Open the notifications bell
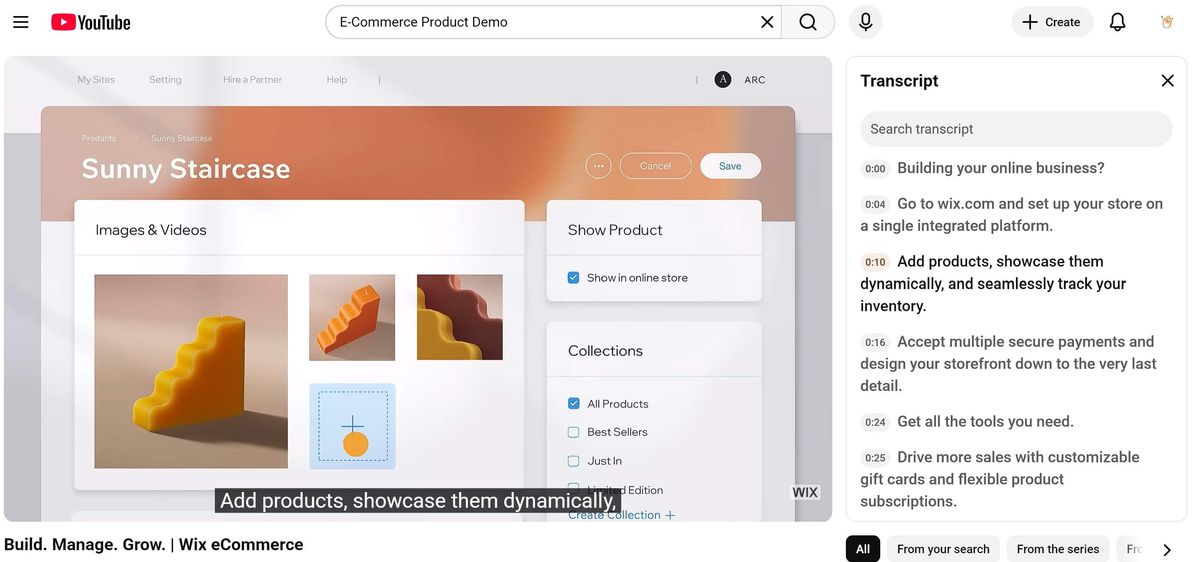This screenshot has width=1200, height=562. [1118, 22]
